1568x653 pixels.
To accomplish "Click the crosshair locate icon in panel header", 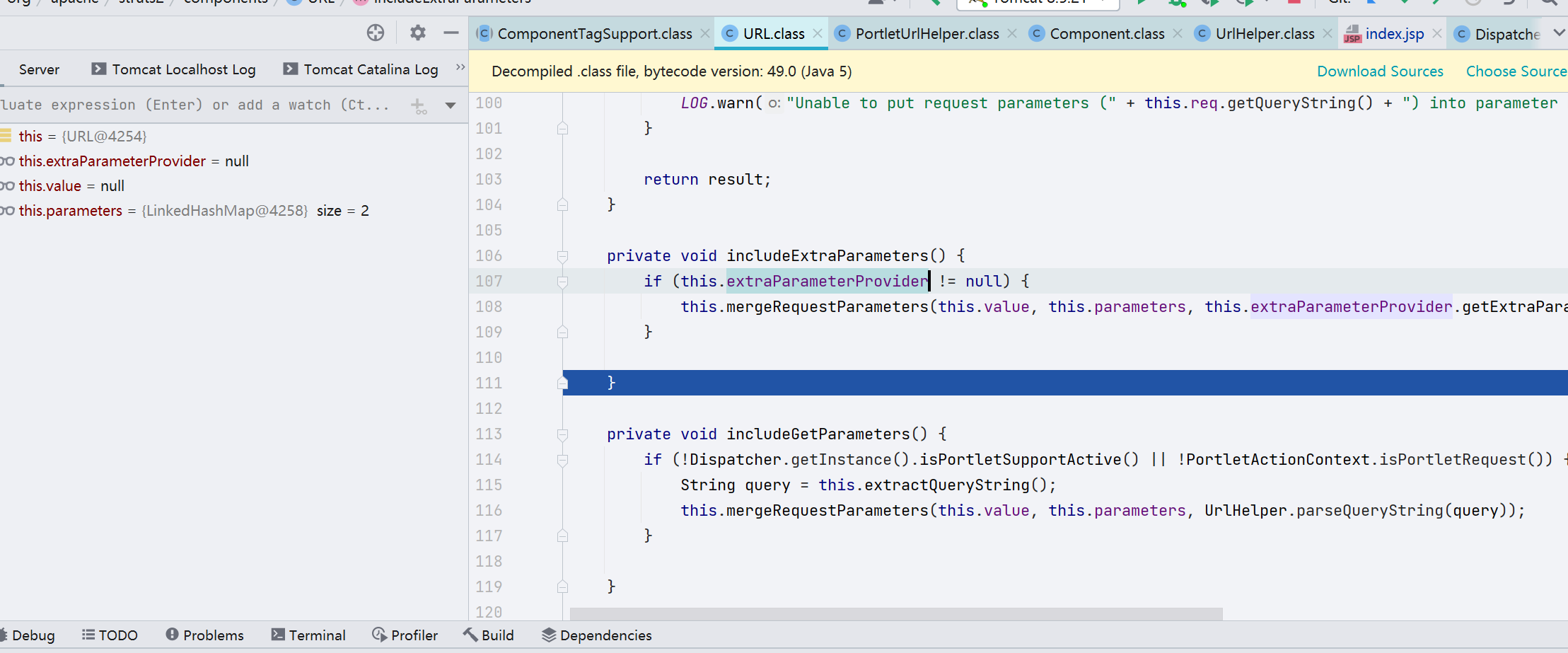I will coord(376,33).
